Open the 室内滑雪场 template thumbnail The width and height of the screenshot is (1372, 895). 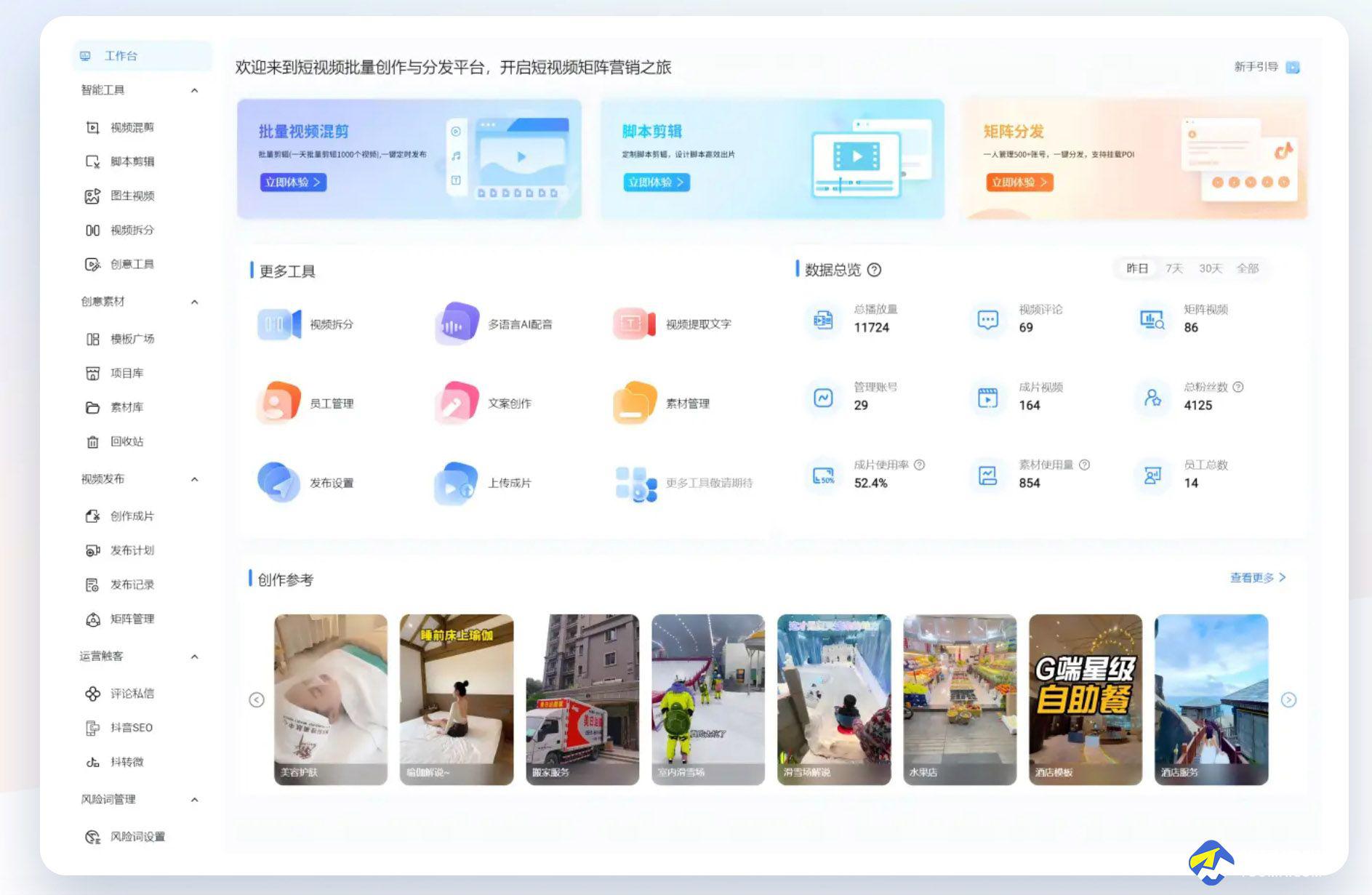pos(708,699)
